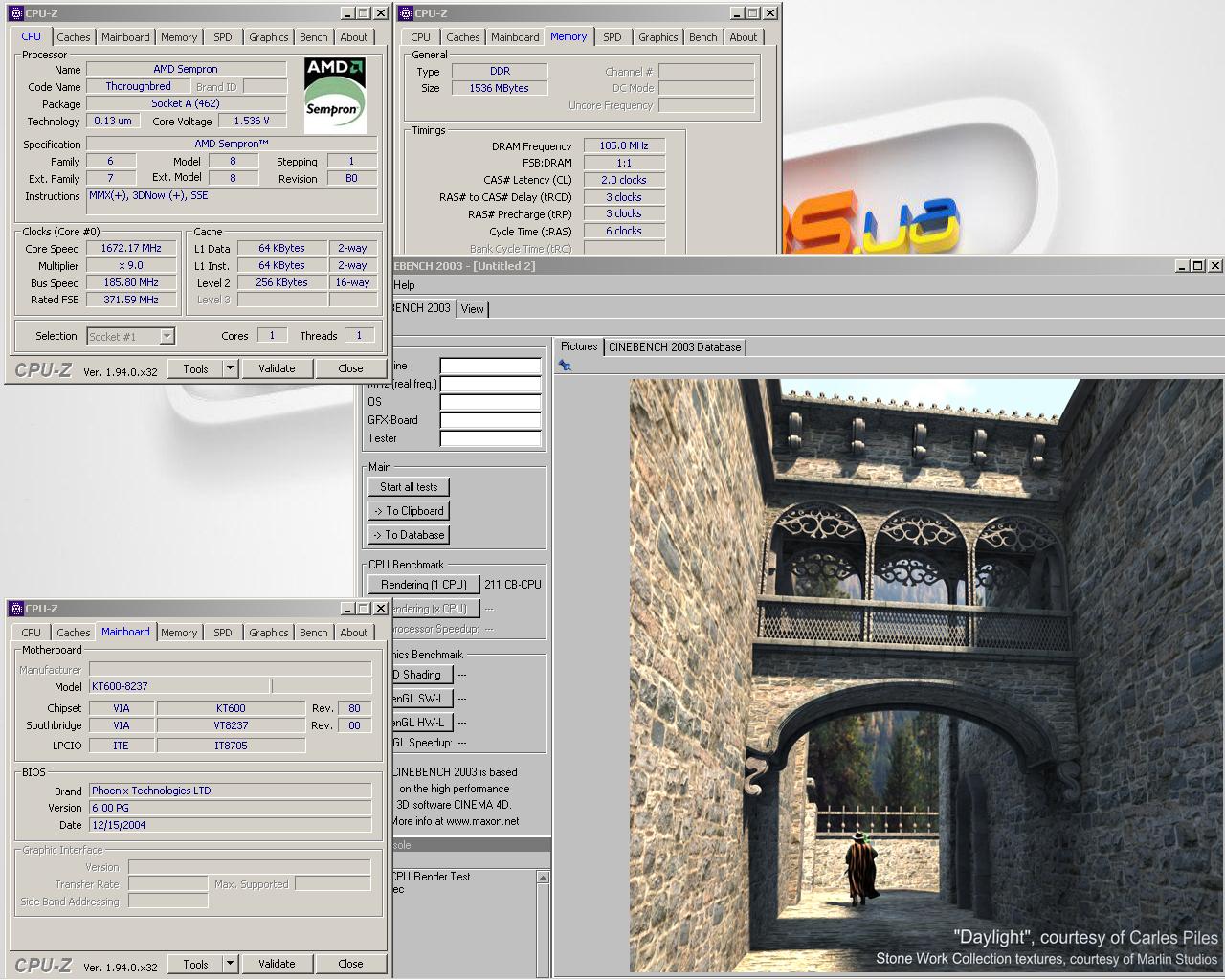Open Graphics tab in top-left CPU-Z window
1225x980 pixels.
(268, 37)
